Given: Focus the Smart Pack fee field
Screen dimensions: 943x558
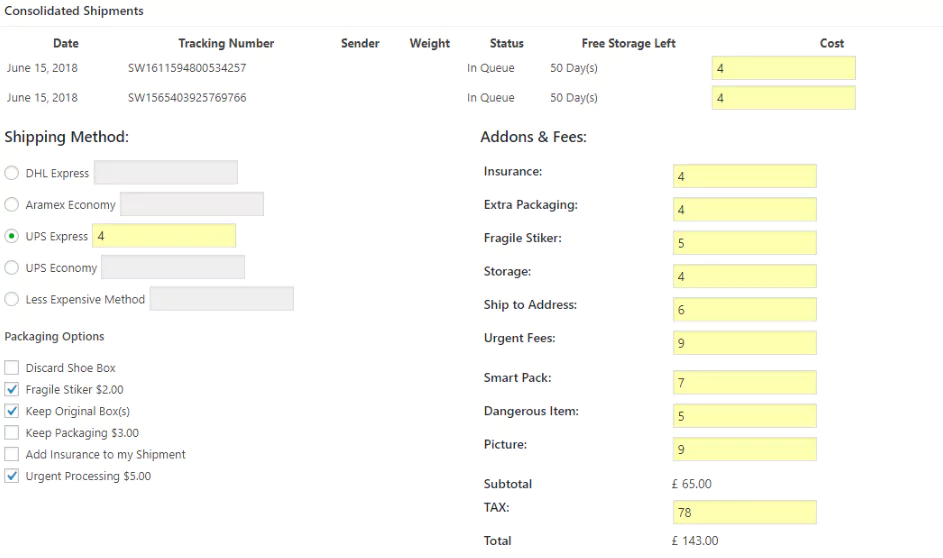Looking at the screenshot, I should [744, 383].
